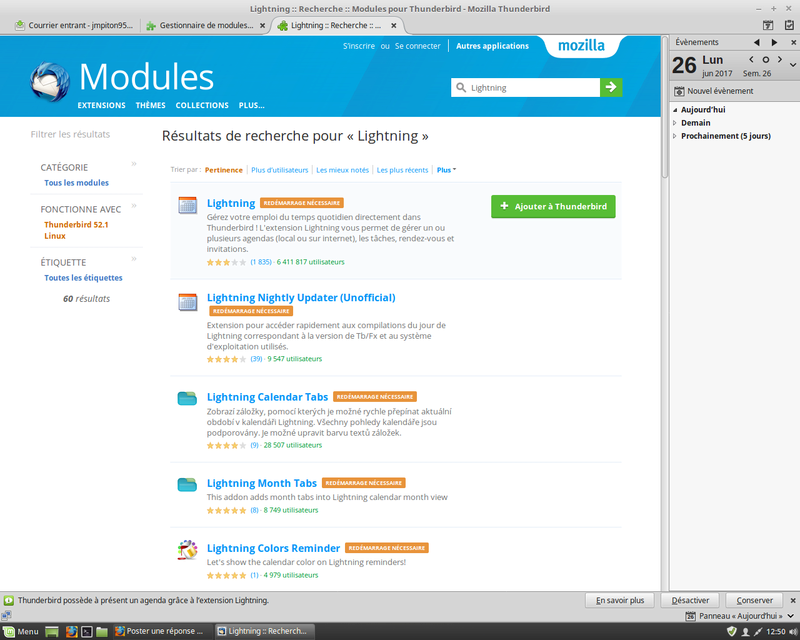800x640 pixels.
Task: Click the mozilla tab logo
Action: [582, 46]
